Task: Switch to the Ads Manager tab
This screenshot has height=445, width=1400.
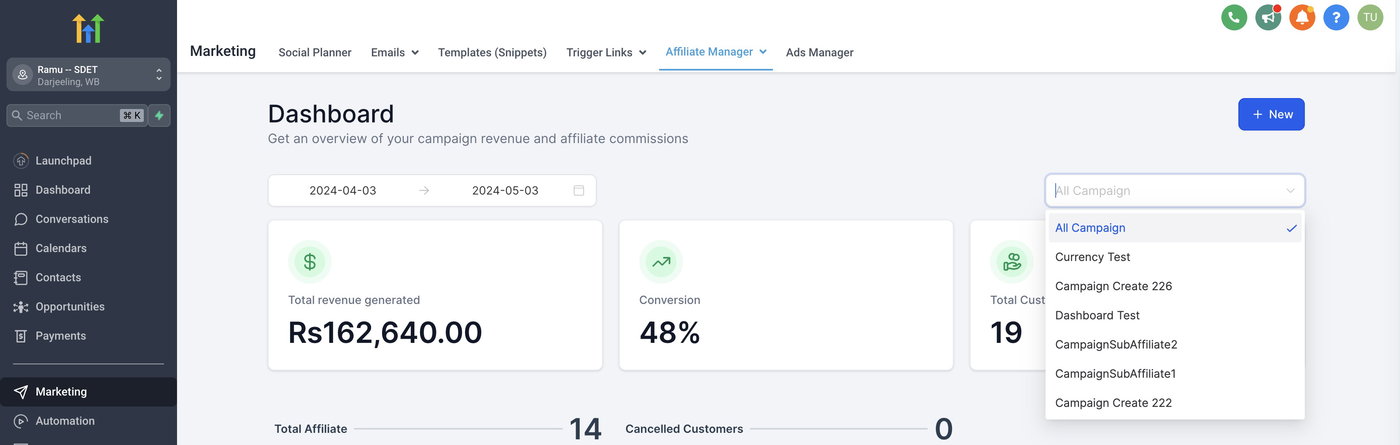Action: [819, 52]
